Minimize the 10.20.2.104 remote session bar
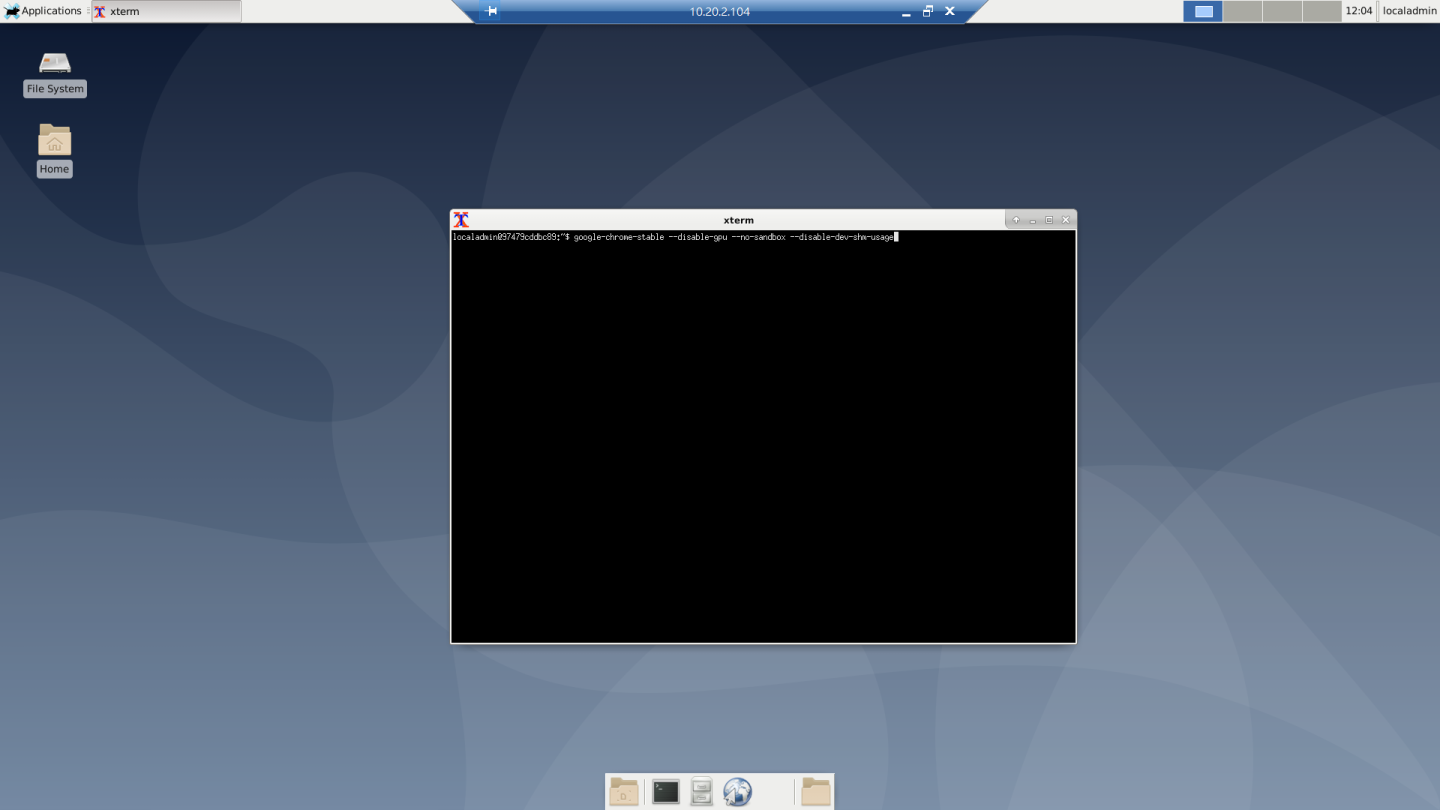1440x810 pixels. [x=906, y=12]
